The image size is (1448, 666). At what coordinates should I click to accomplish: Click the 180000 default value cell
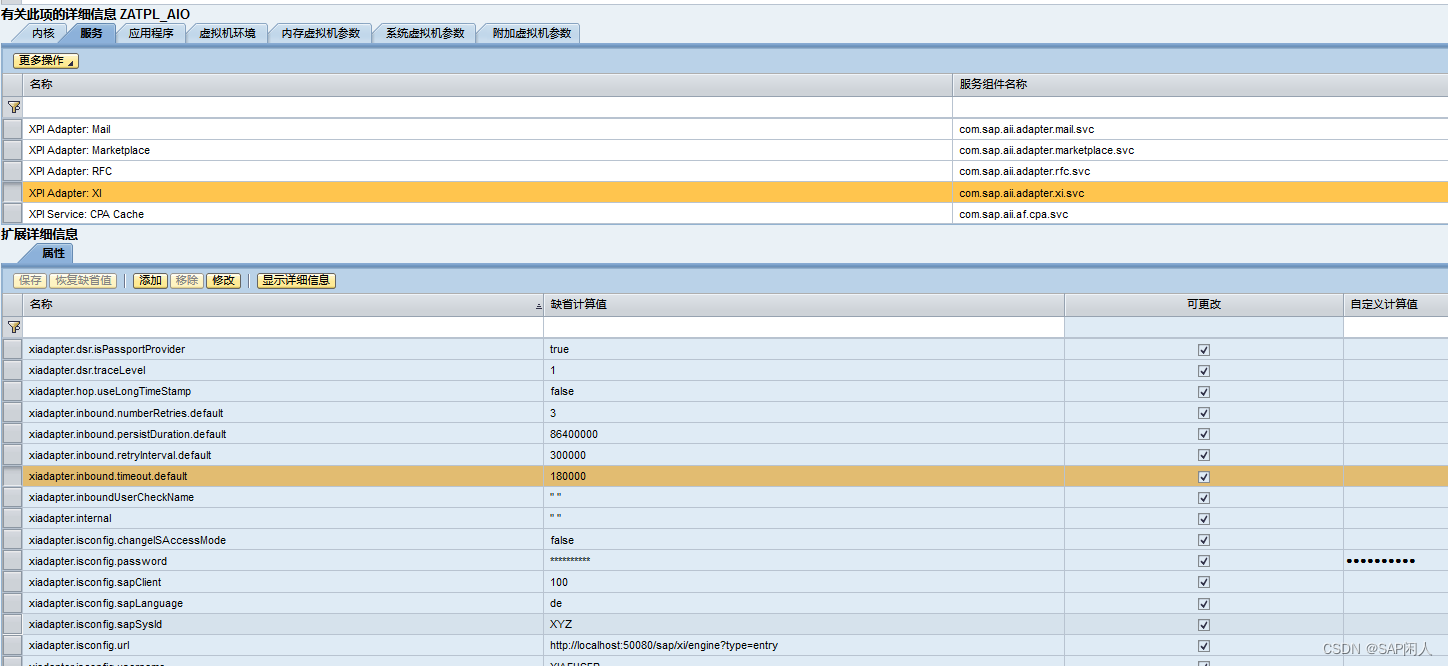tap(804, 477)
